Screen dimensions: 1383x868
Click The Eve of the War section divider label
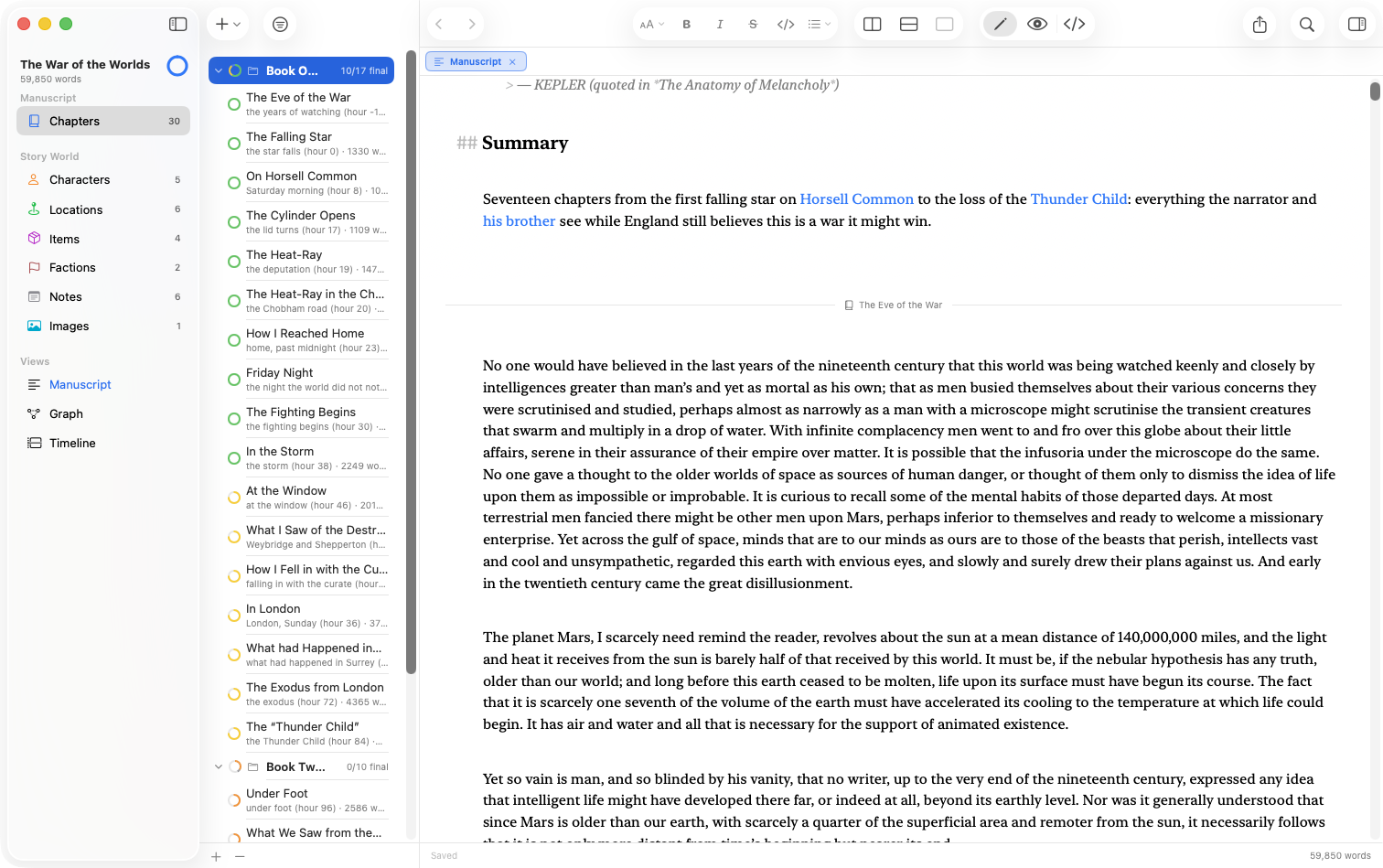[x=894, y=305]
